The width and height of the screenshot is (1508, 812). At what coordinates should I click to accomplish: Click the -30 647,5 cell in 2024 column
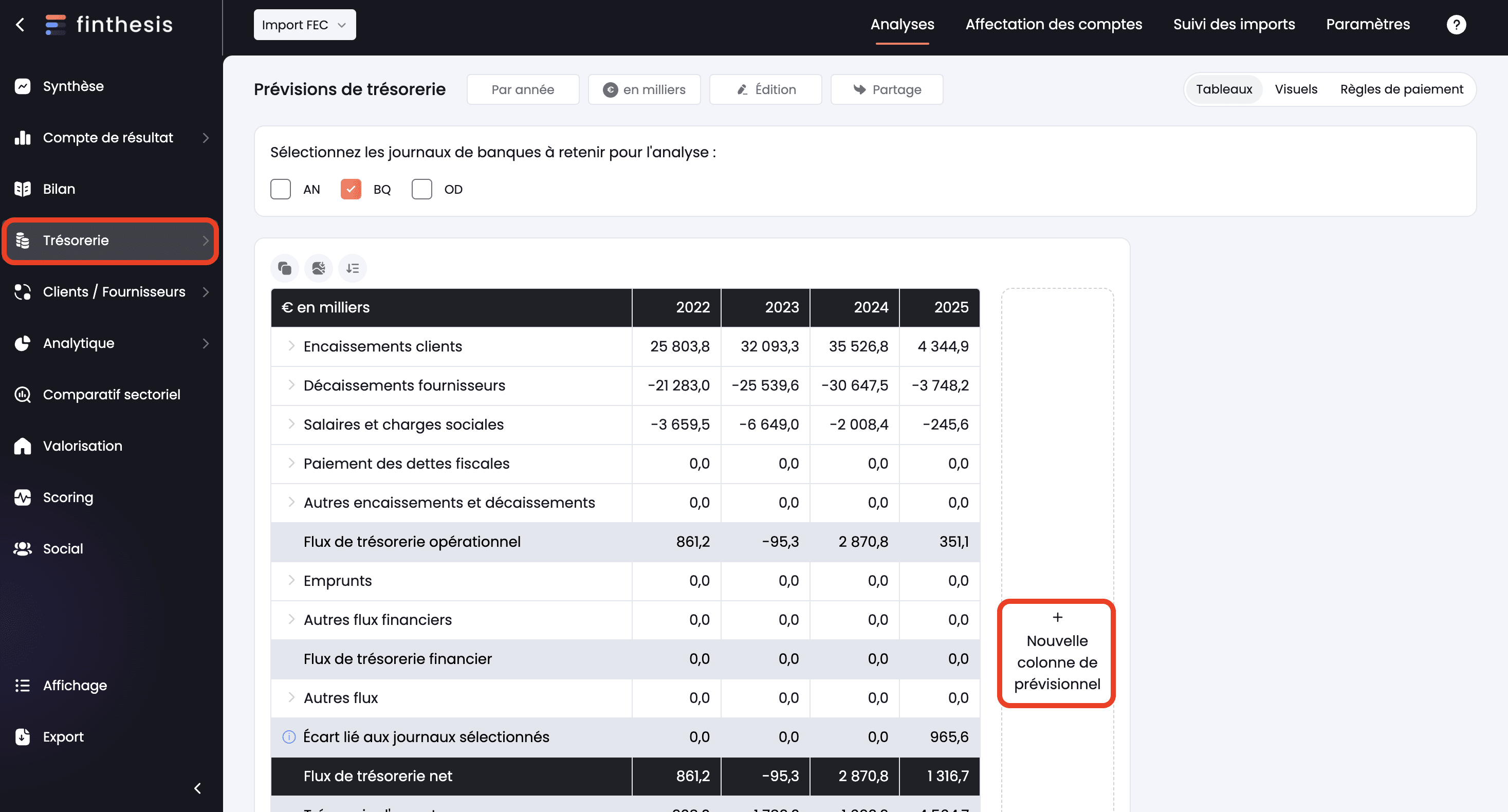(x=855, y=385)
